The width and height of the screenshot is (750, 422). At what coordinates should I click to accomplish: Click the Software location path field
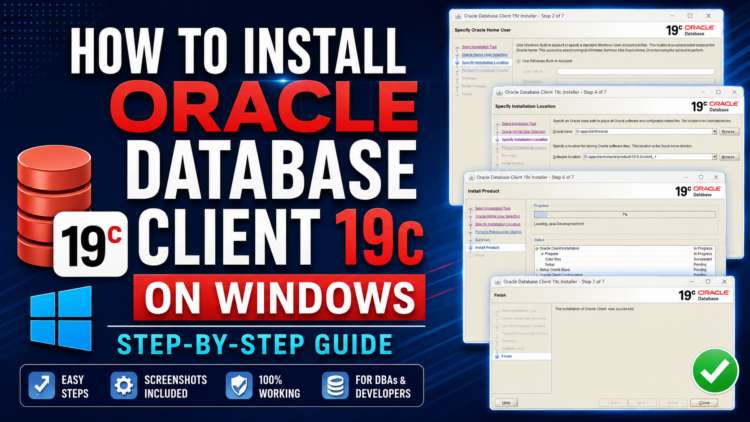point(647,157)
